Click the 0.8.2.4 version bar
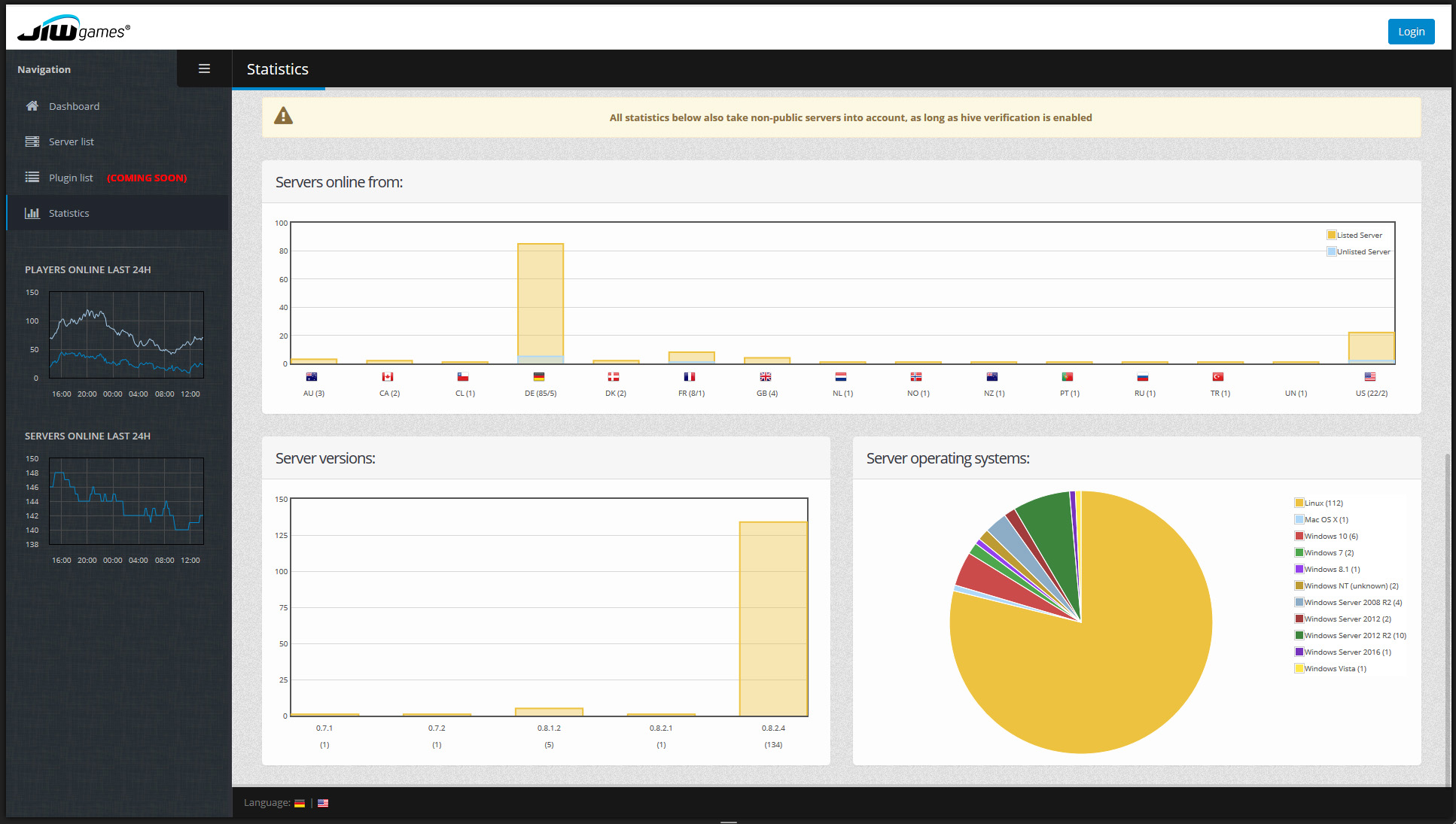The width and height of the screenshot is (1456, 824). click(x=773, y=617)
